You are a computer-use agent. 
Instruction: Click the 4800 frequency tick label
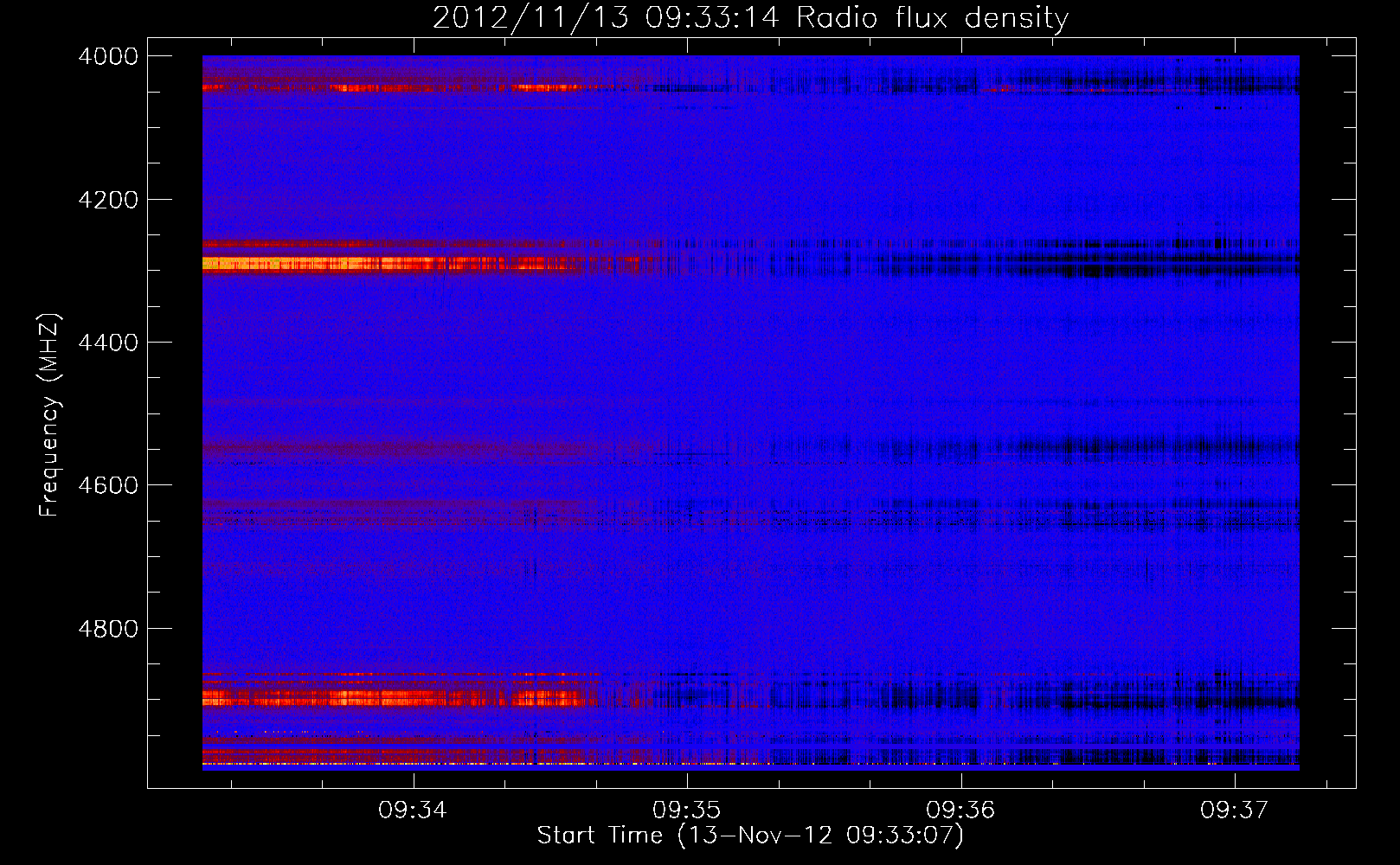click(108, 628)
